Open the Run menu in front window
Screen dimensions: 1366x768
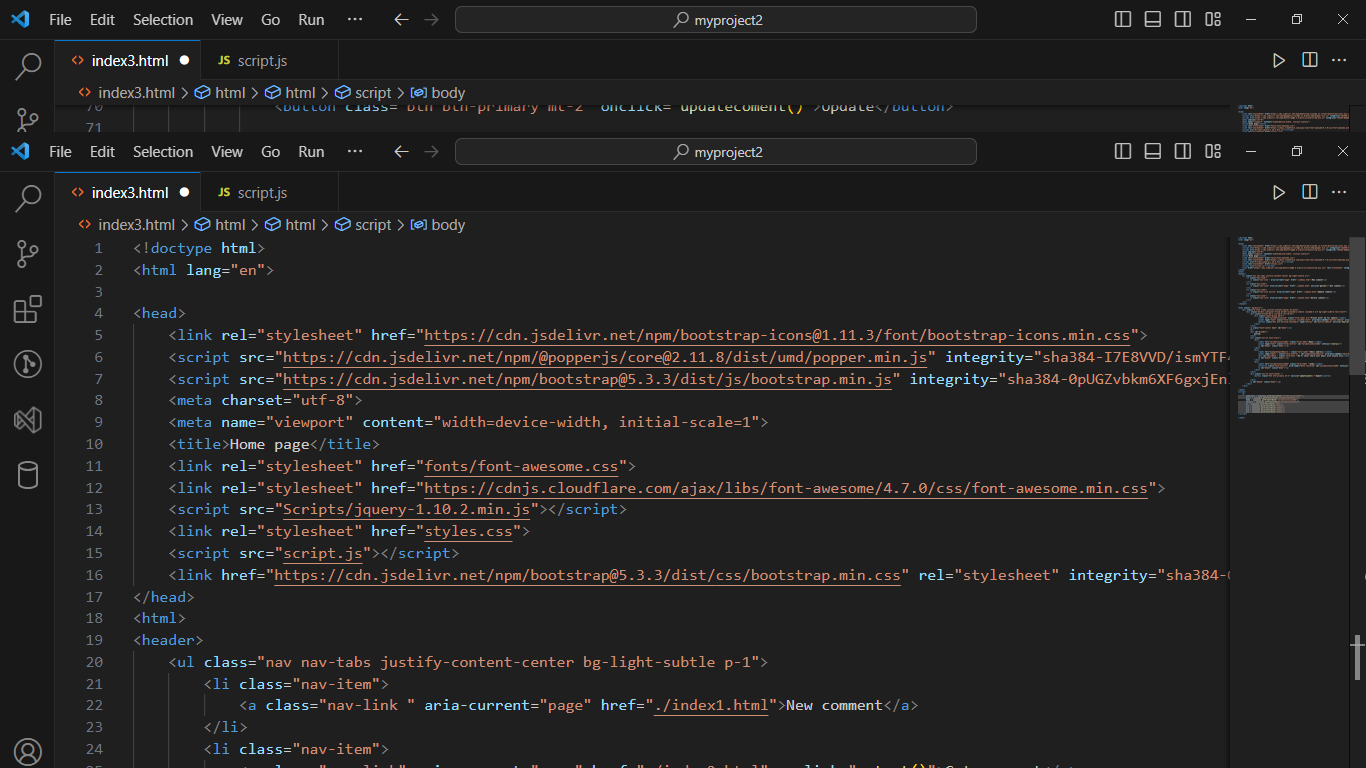[x=311, y=152]
